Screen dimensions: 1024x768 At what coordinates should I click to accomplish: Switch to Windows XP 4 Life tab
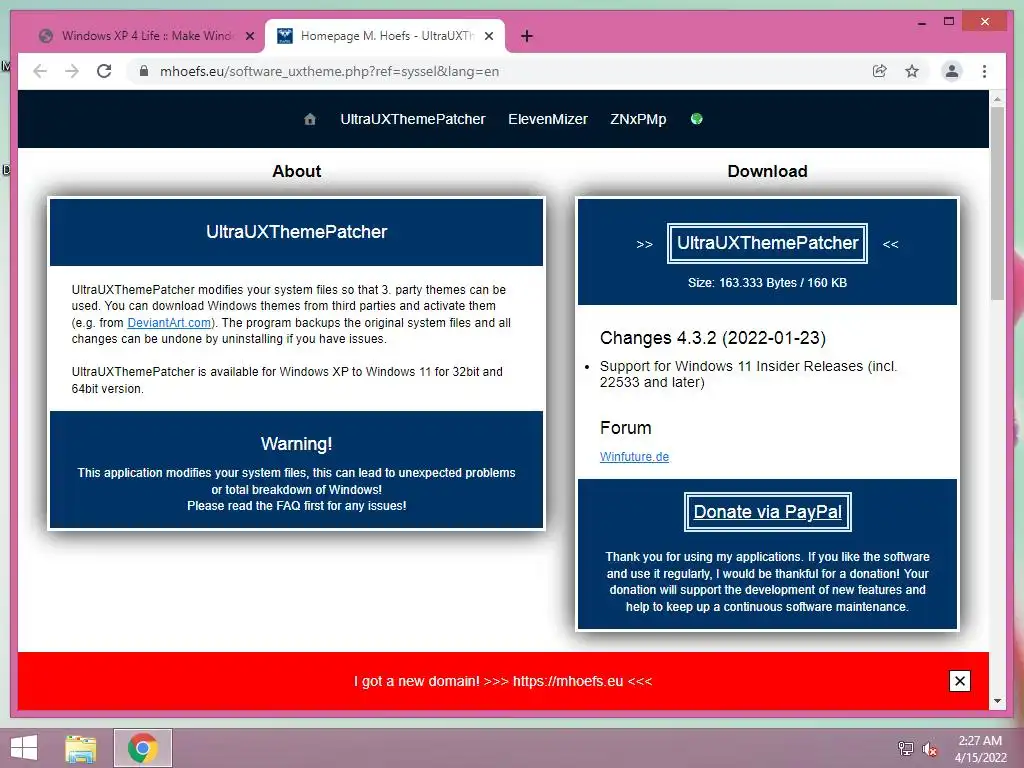146,36
